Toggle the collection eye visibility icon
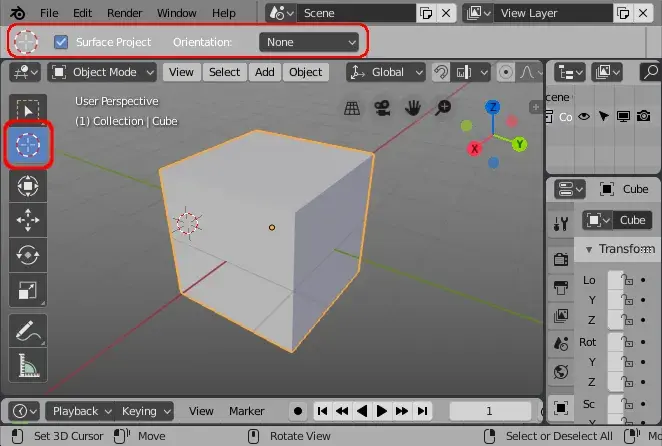 pyautogui.click(x=584, y=116)
